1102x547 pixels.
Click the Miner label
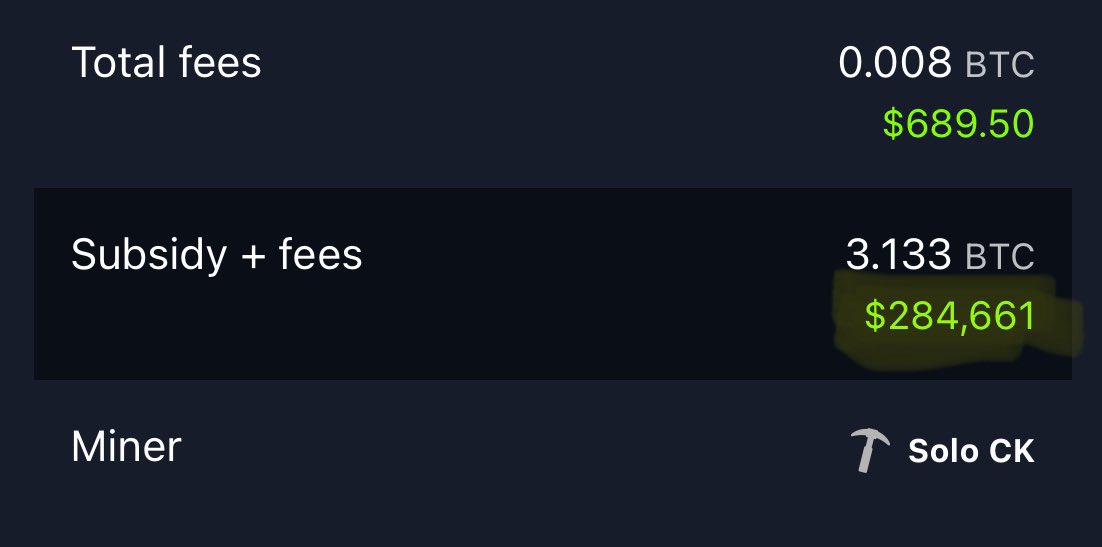(126, 446)
